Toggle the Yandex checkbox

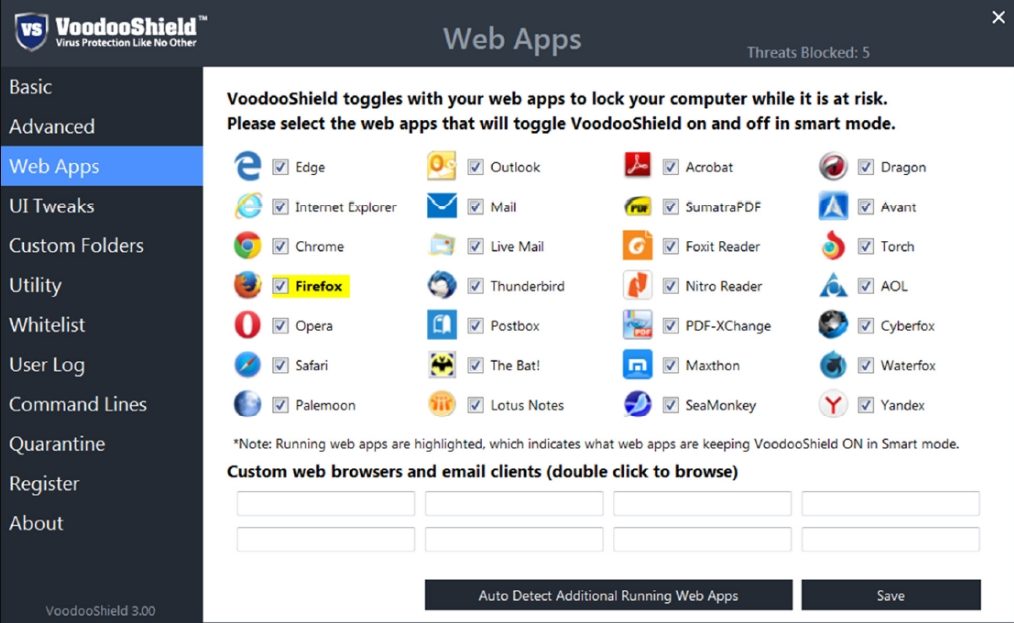(x=866, y=405)
